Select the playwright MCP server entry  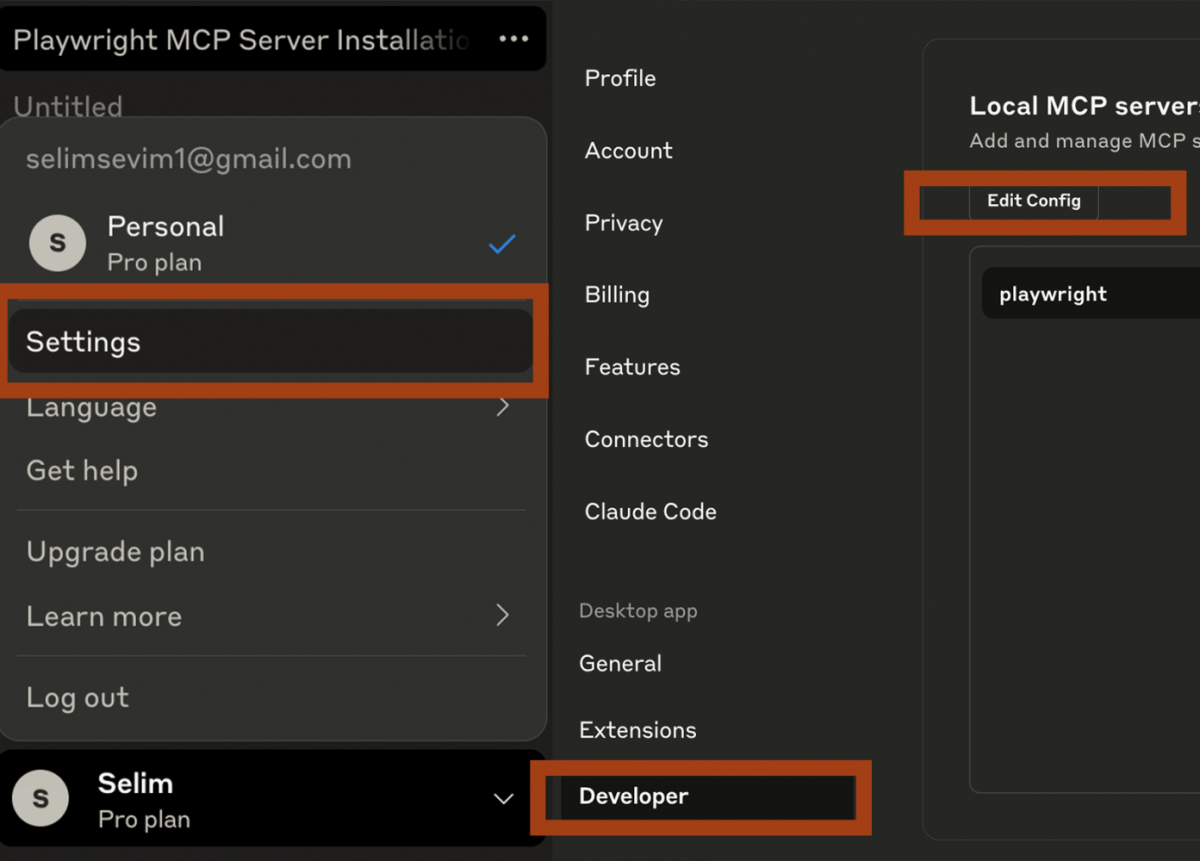click(1053, 293)
